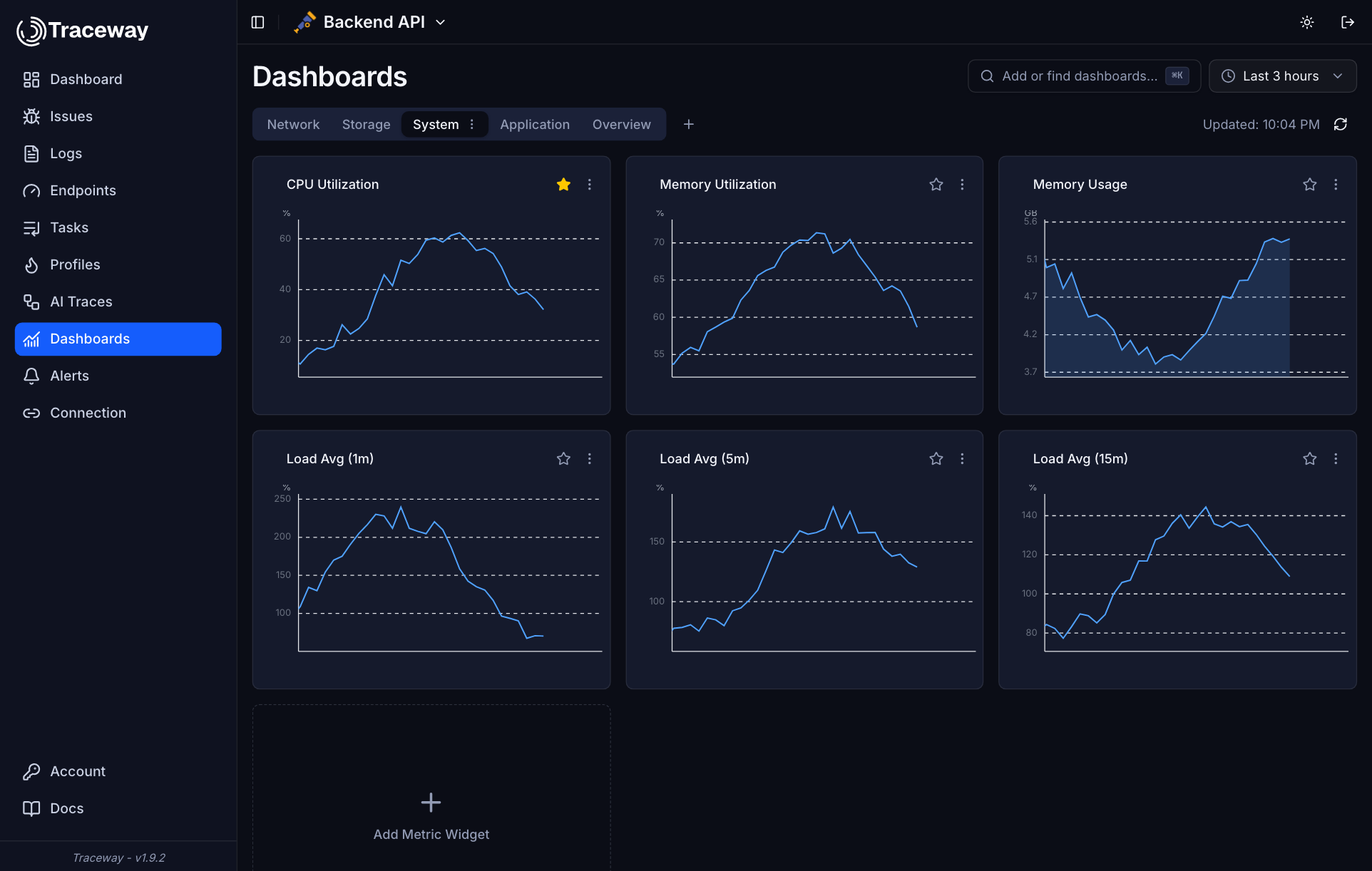Open Load Avg (15m) widget options
The width and height of the screenshot is (1372, 871).
tap(1336, 459)
